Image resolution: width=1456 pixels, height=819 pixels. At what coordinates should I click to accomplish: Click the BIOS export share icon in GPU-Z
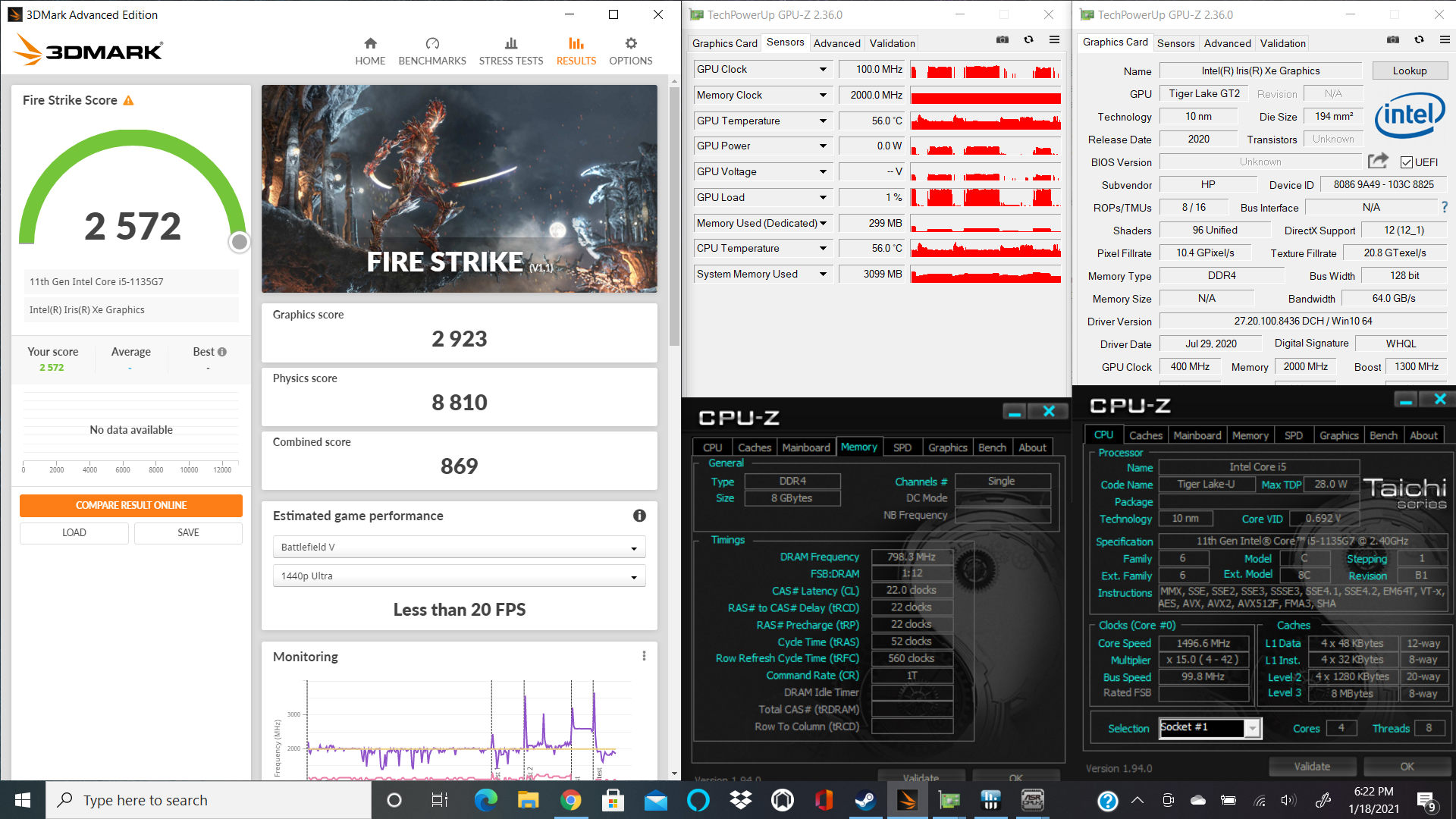tap(1378, 161)
